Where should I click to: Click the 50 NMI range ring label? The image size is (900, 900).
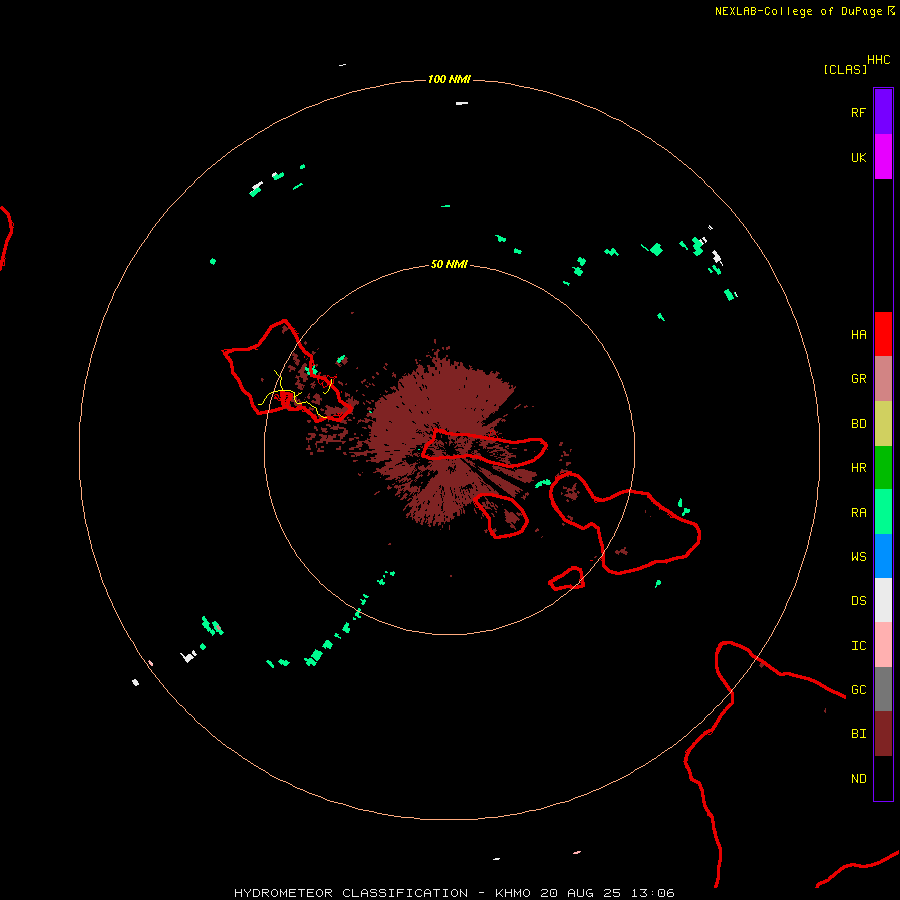[x=449, y=264]
